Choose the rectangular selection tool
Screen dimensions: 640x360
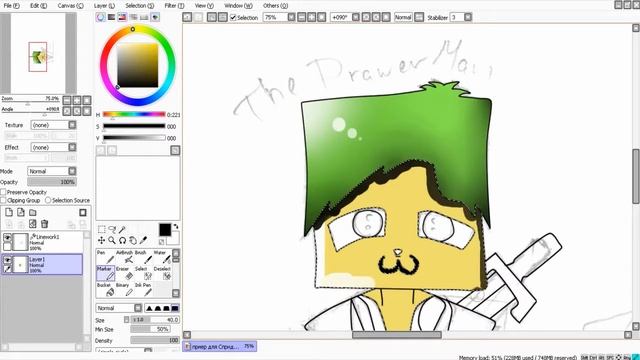pos(102,230)
